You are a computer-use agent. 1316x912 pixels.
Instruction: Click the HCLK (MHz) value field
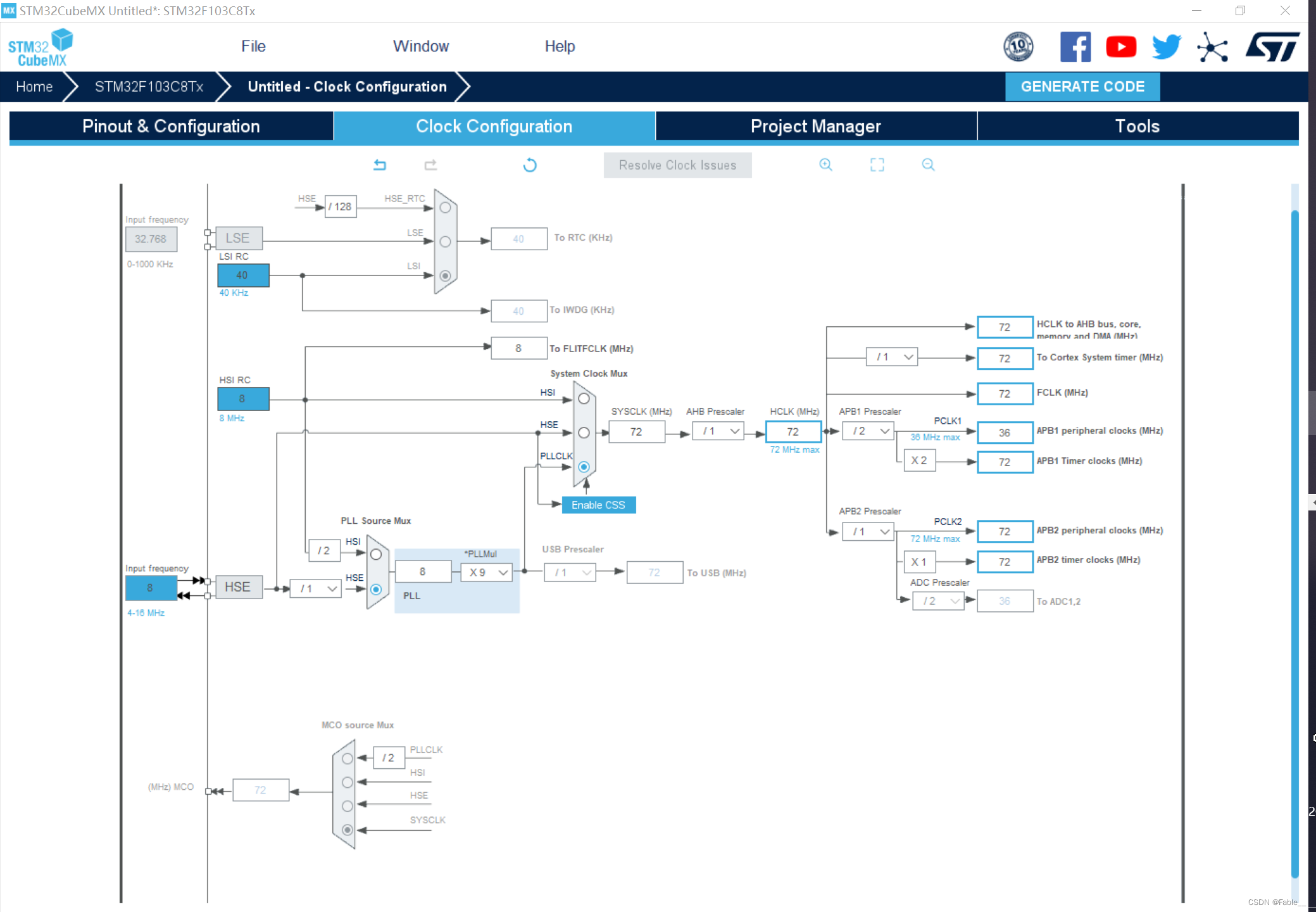(793, 432)
